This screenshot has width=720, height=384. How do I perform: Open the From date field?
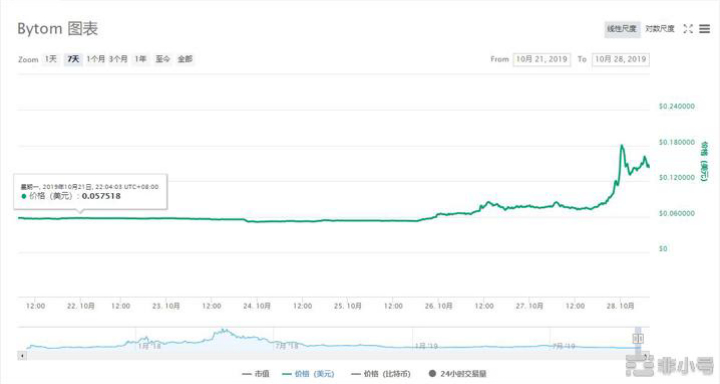(542, 59)
